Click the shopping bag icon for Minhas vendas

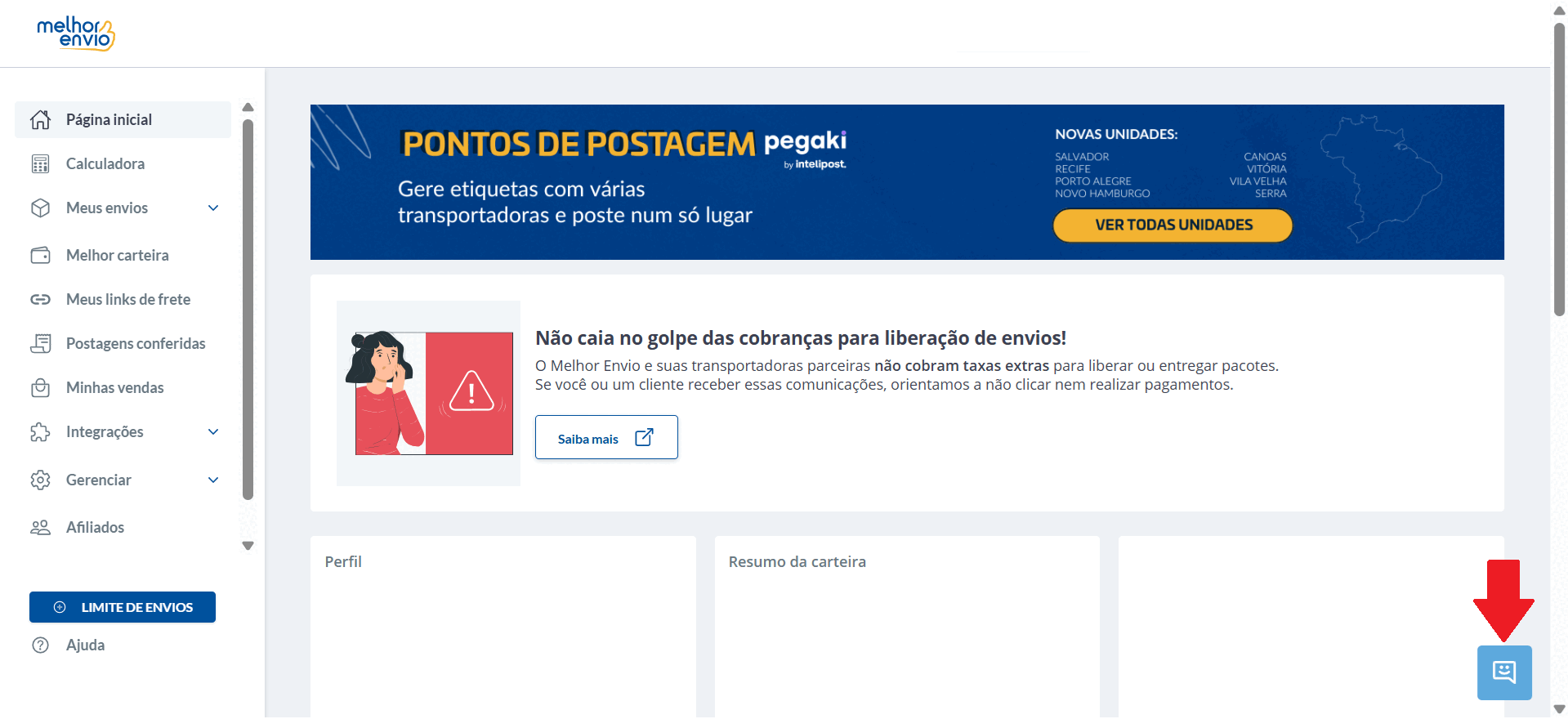tap(40, 388)
